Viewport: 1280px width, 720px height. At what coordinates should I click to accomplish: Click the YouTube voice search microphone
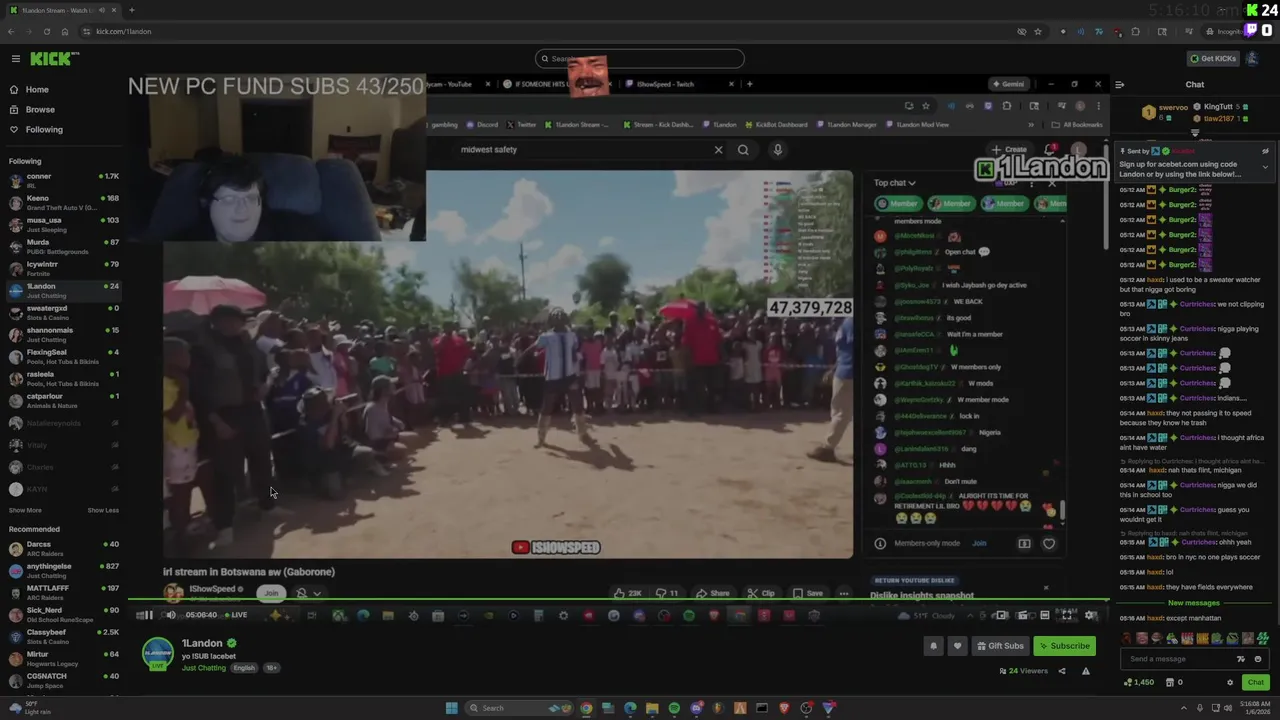[778, 150]
